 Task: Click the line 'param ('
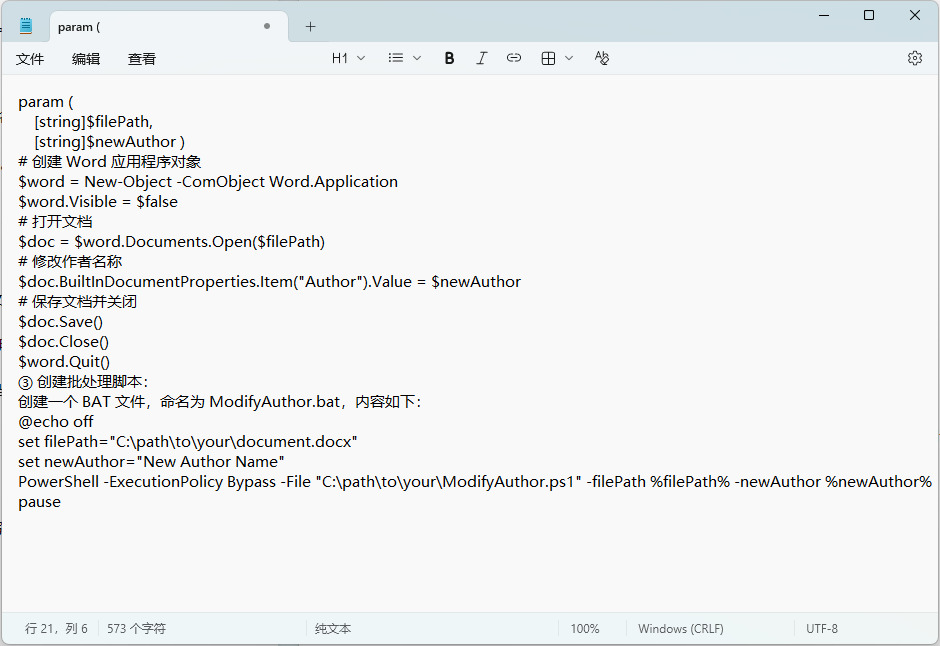[46, 102]
